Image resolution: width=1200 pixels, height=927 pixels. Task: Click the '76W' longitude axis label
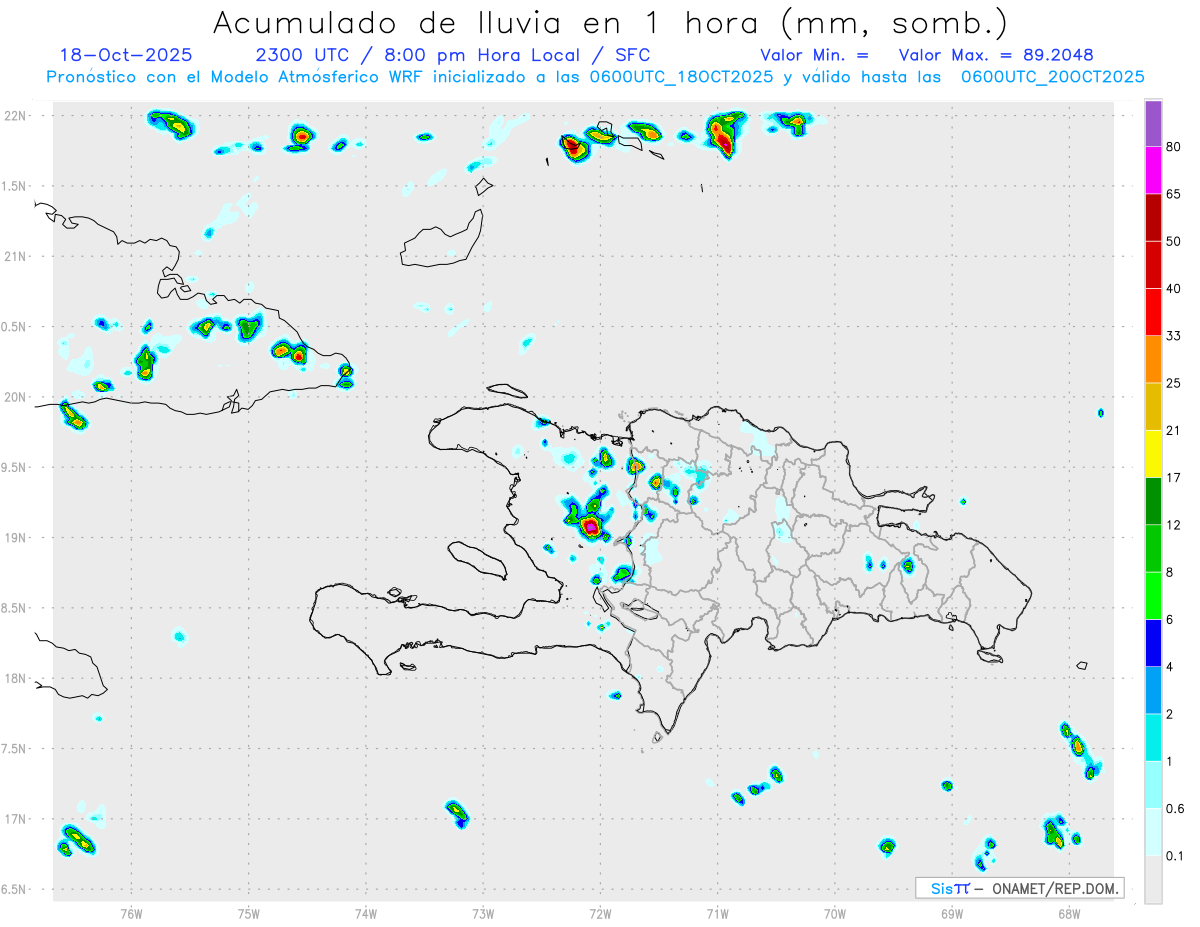click(x=131, y=913)
